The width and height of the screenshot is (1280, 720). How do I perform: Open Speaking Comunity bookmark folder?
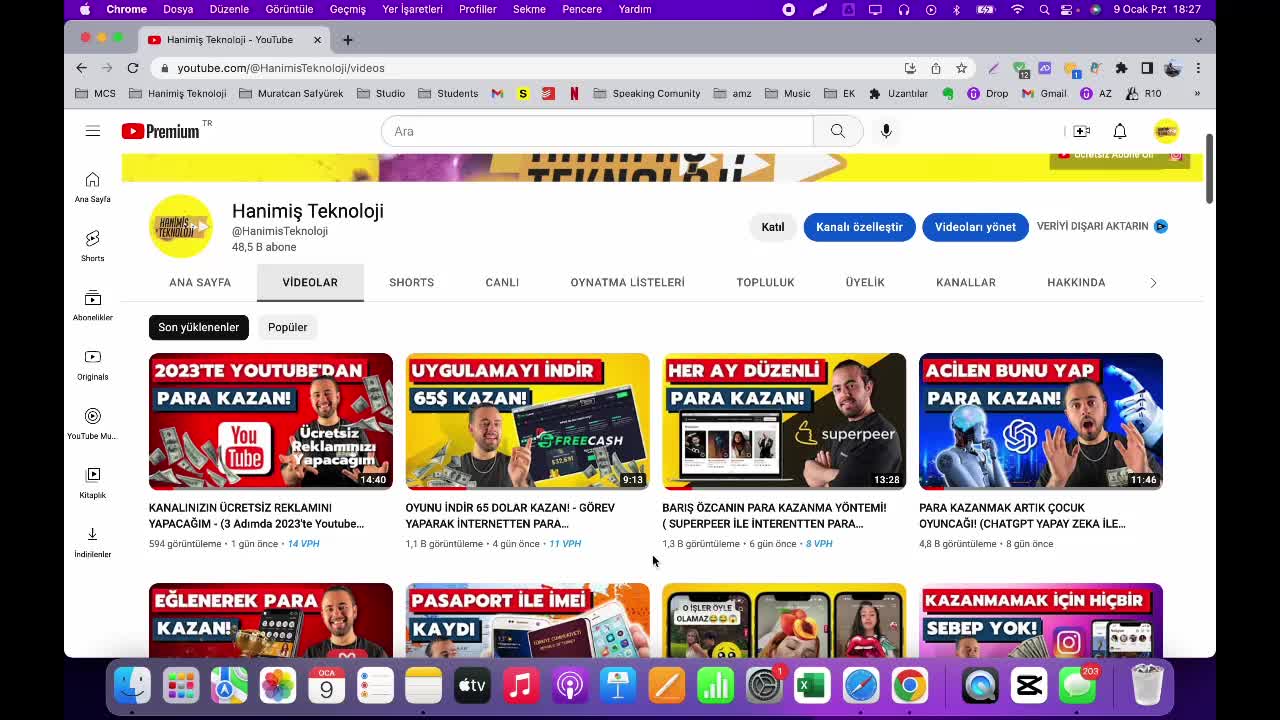[x=647, y=93]
